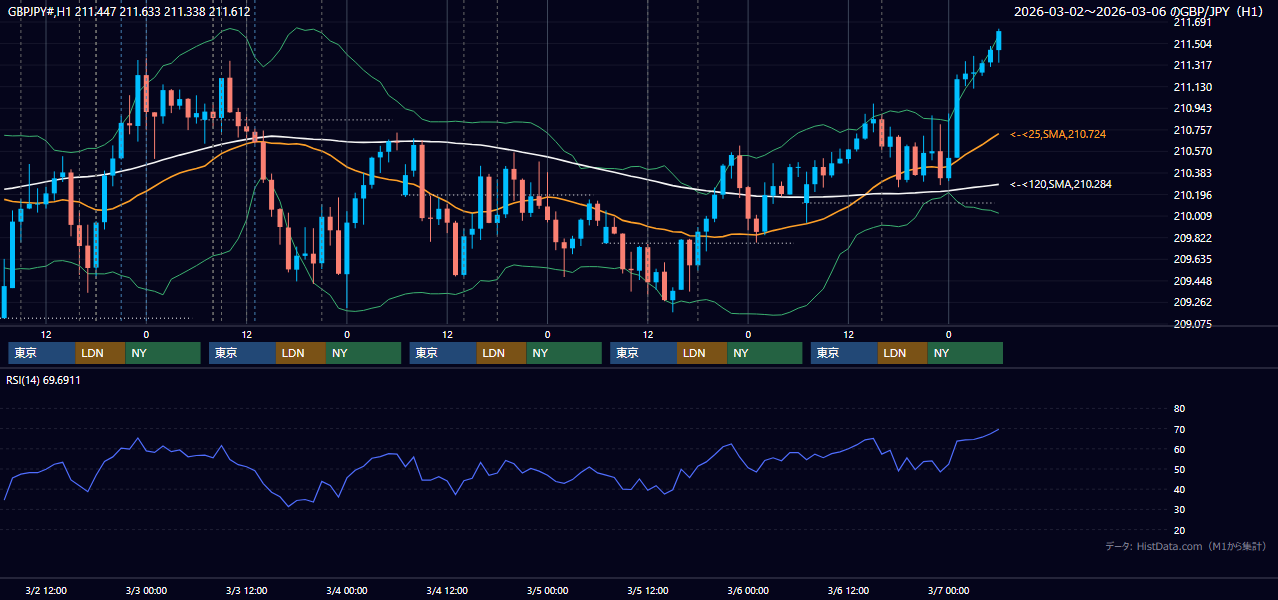Click price axis value 210.570
The width and height of the screenshot is (1278, 600).
tap(1192, 152)
